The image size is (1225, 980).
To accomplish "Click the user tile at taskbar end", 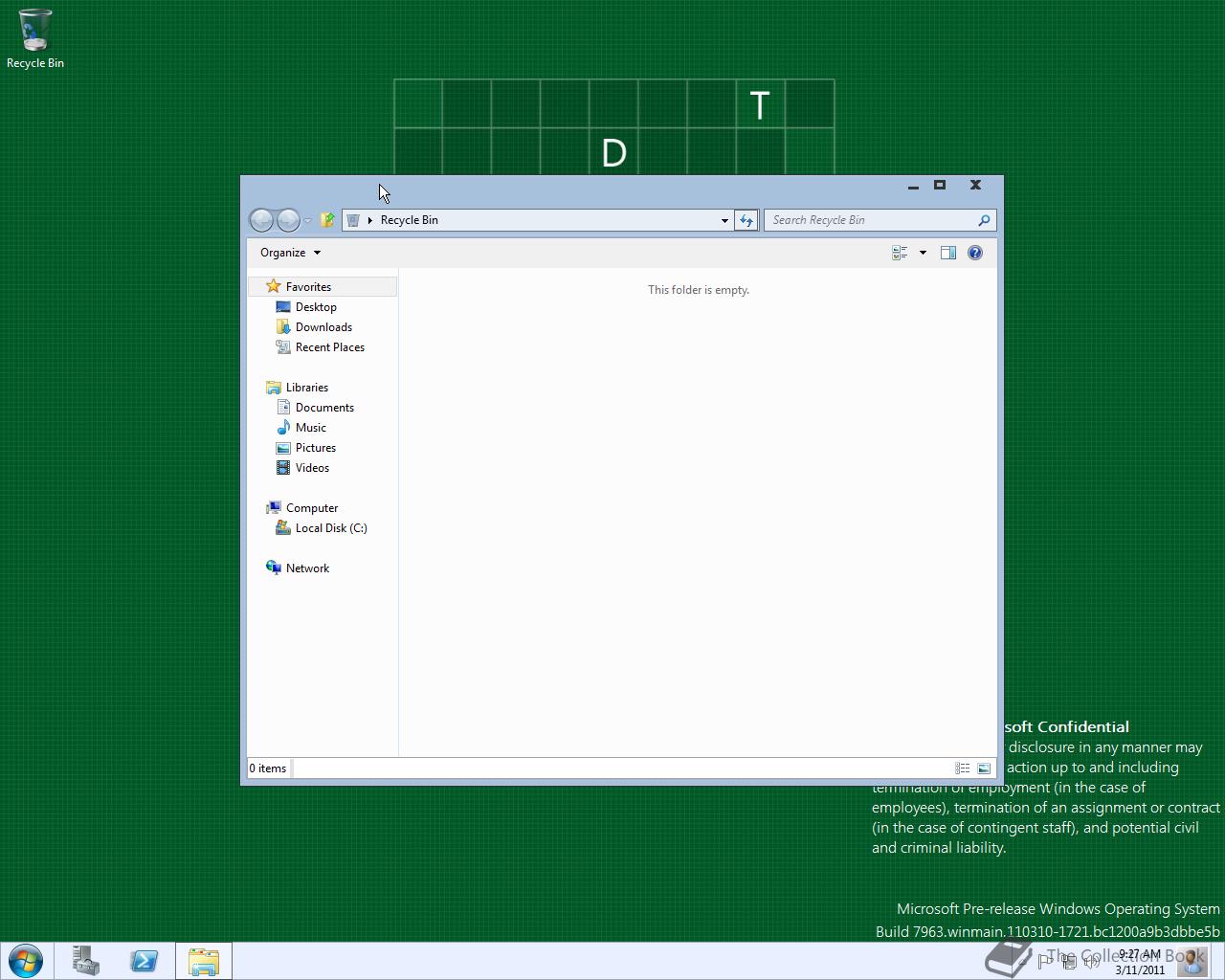I will click(1192, 961).
